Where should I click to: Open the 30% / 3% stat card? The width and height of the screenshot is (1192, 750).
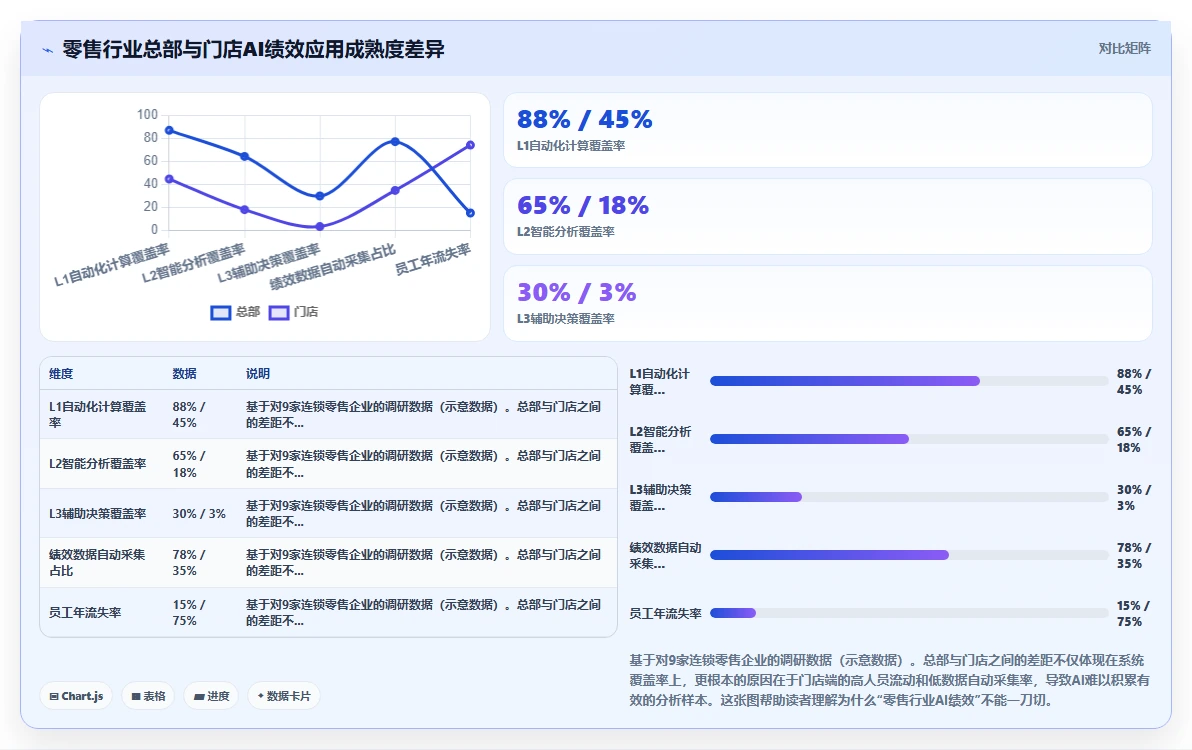828,303
